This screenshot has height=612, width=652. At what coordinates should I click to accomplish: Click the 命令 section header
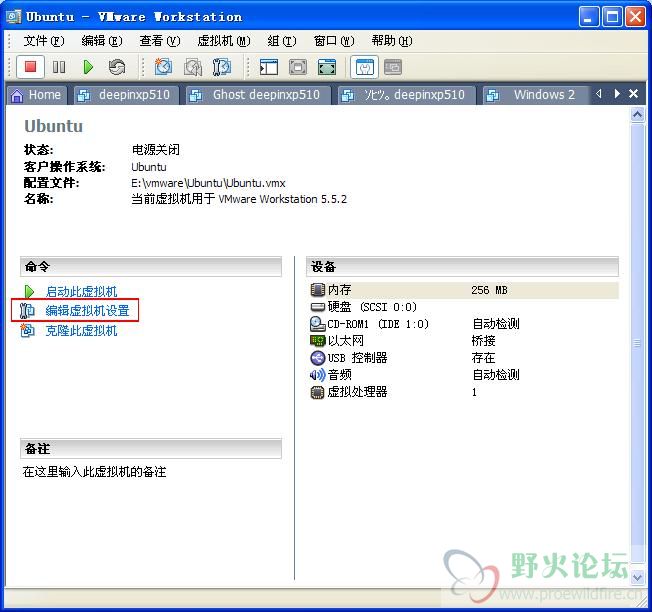151,267
